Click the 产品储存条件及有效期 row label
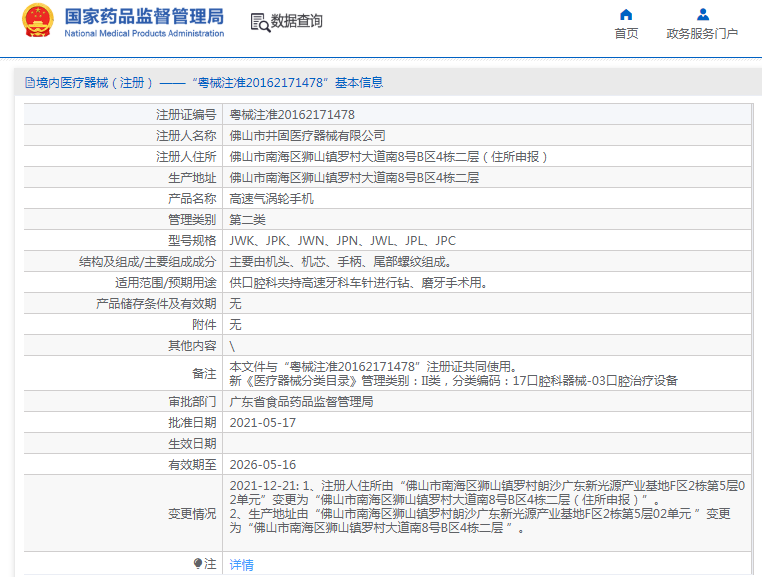The width and height of the screenshot is (762, 577). click(x=156, y=304)
